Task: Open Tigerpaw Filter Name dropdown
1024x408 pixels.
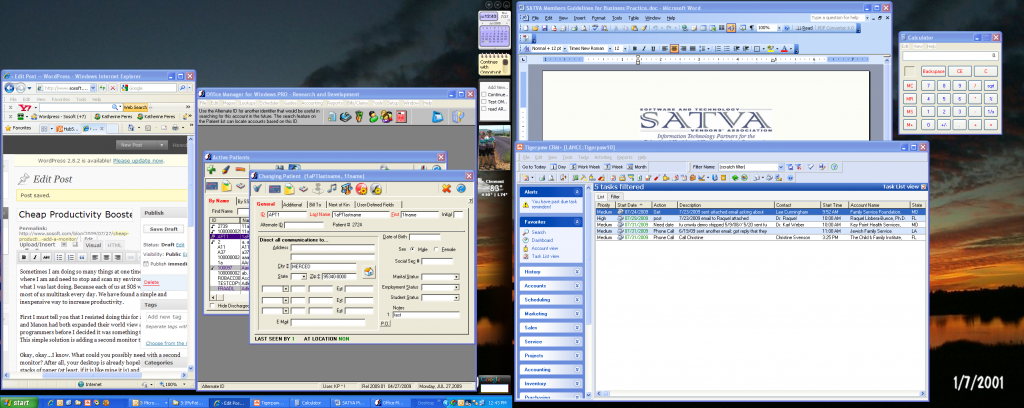Action: pyautogui.click(x=780, y=167)
